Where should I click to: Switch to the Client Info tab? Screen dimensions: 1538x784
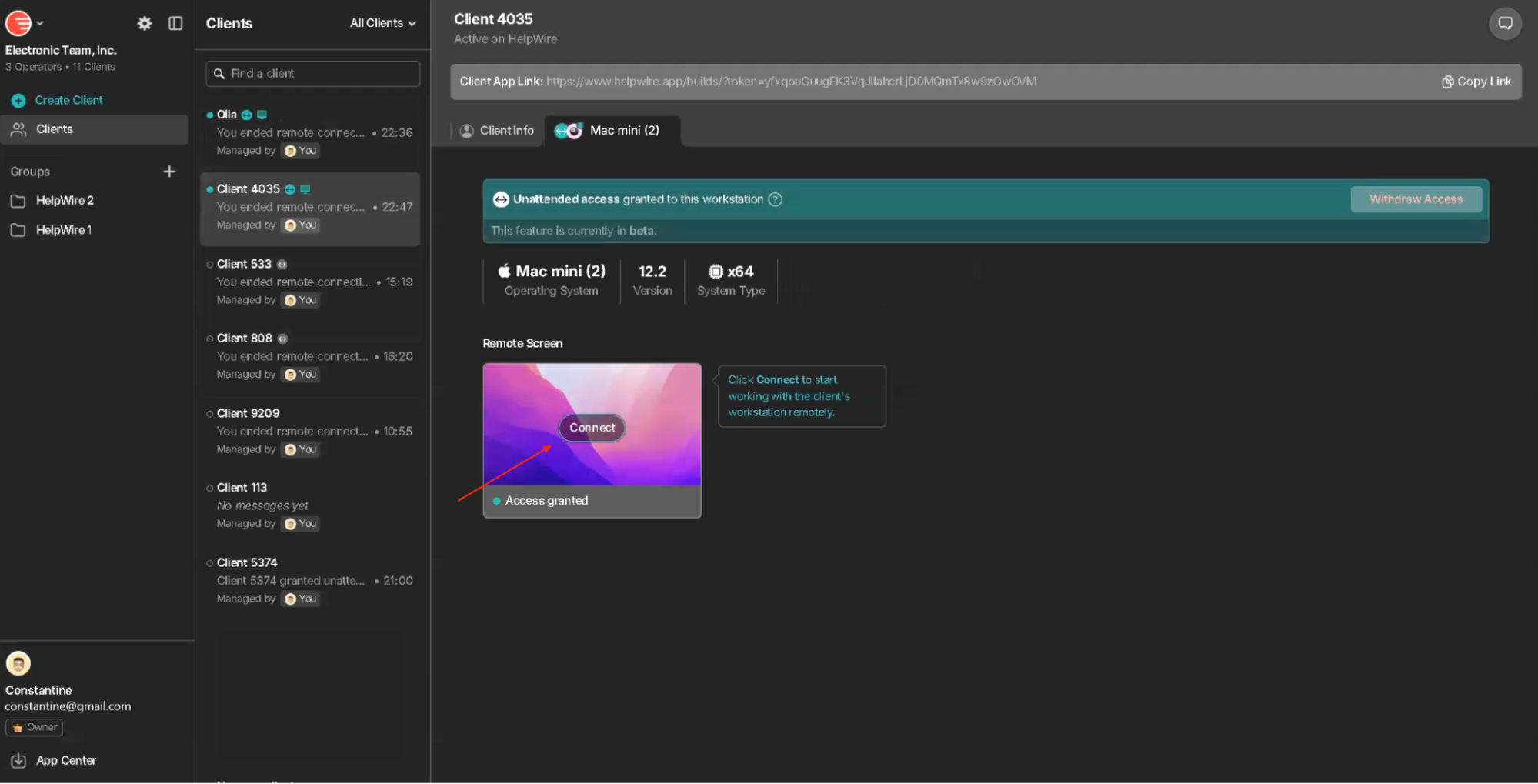(x=497, y=131)
